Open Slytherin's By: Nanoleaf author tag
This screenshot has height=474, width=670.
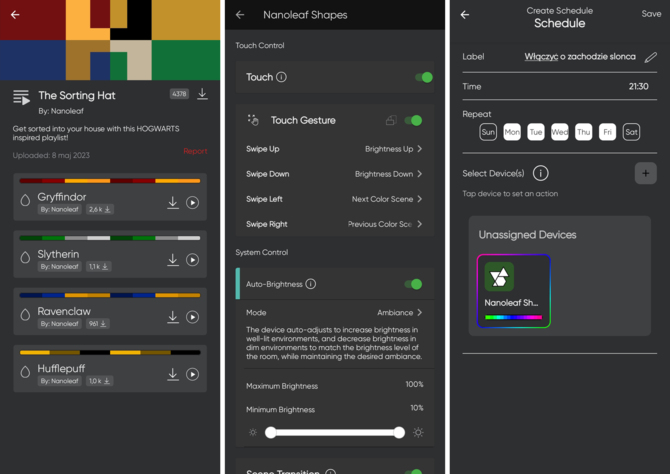tap(59, 267)
